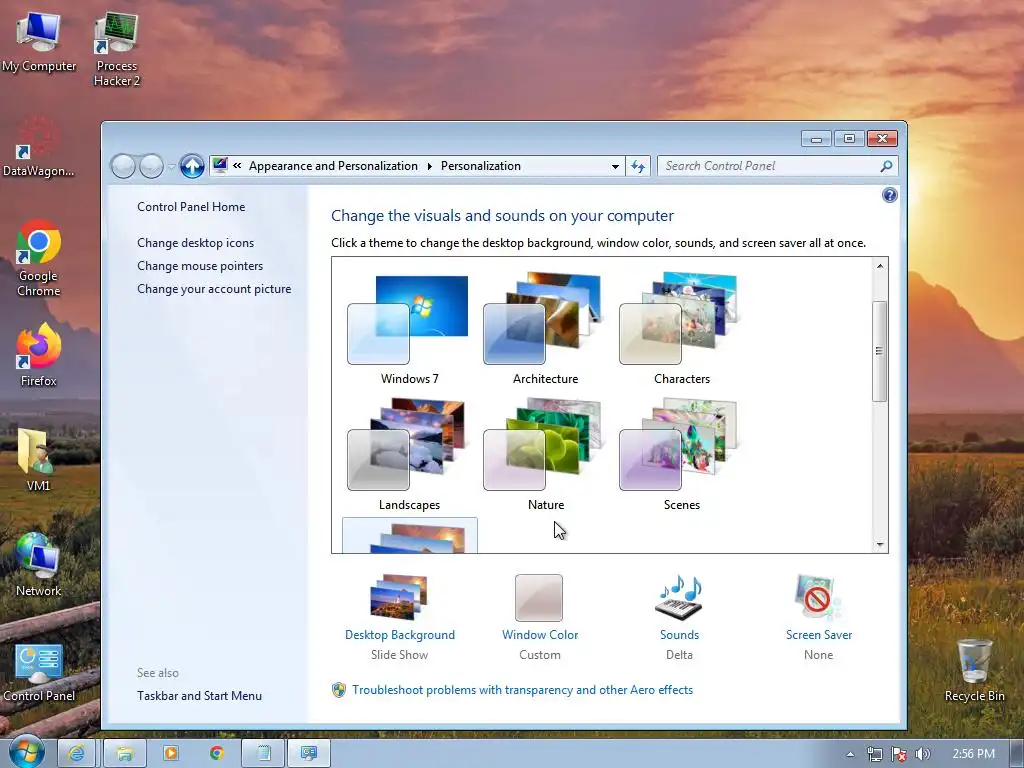Expand the double-chevron breadcrumb overflow

point(237,166)
